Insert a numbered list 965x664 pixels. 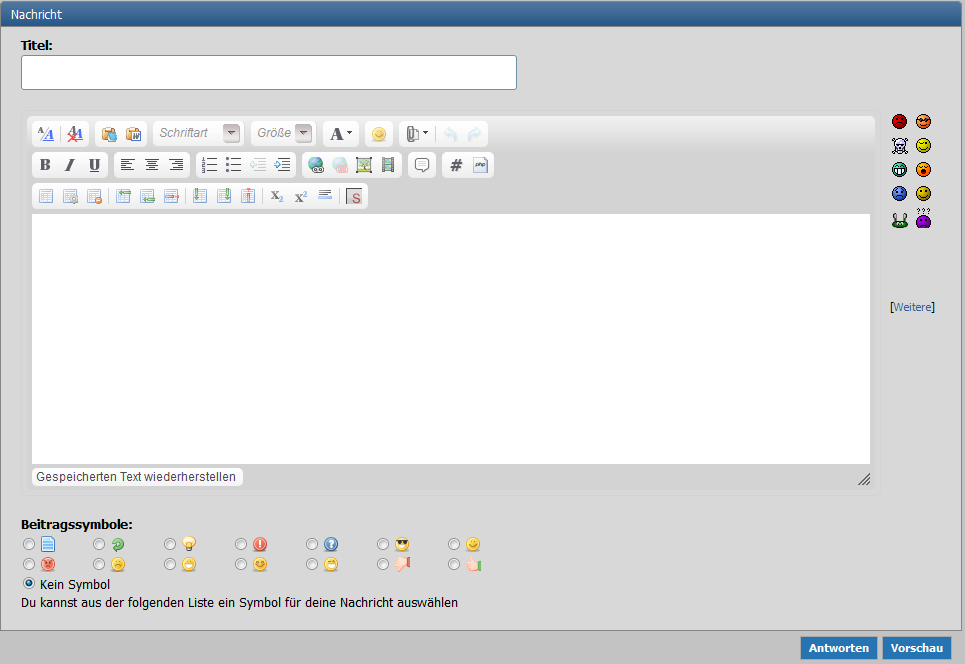coord(209,165)
